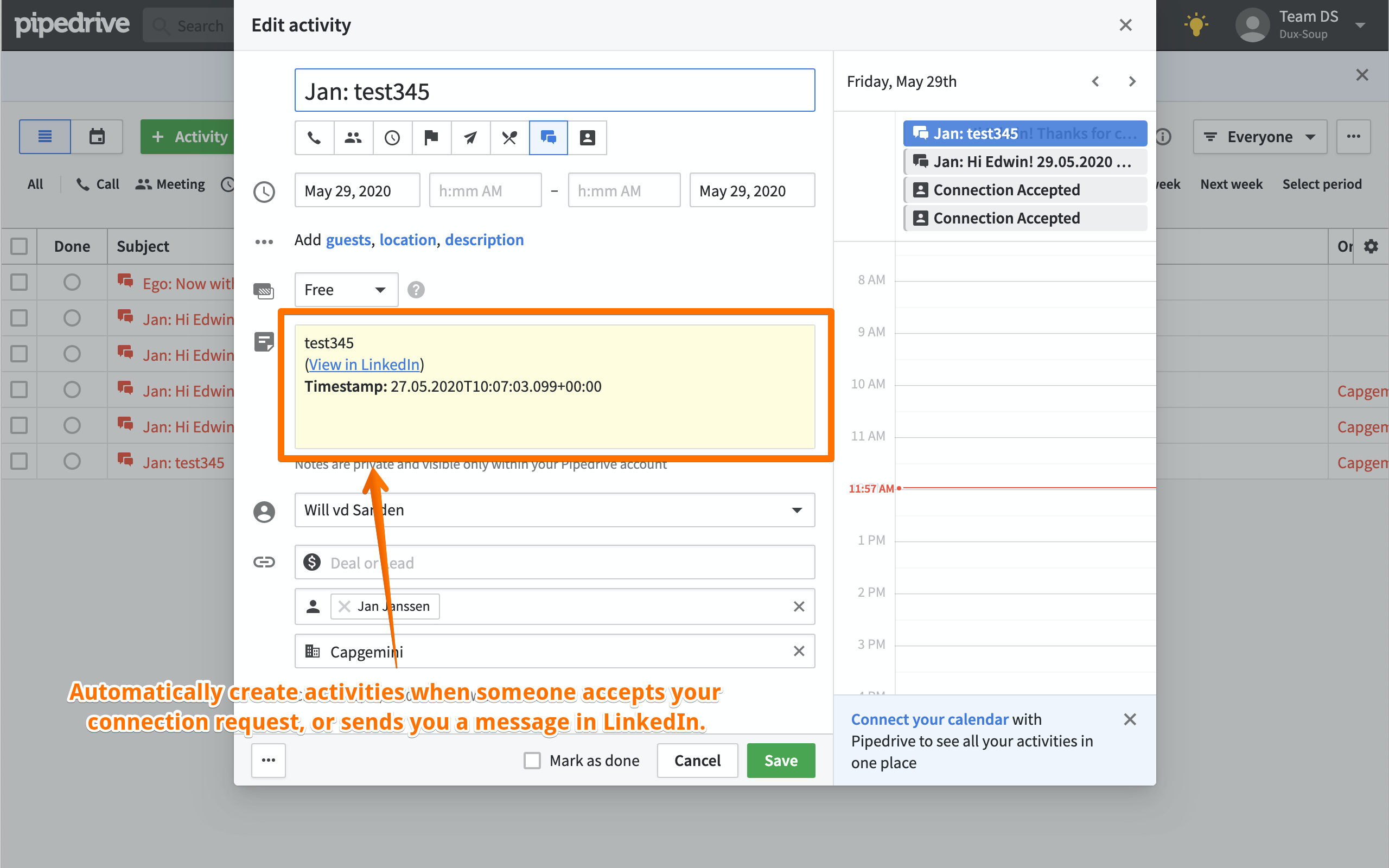Add description link
Viewport: 1389px width, 868px height.
tap(484, 240)
